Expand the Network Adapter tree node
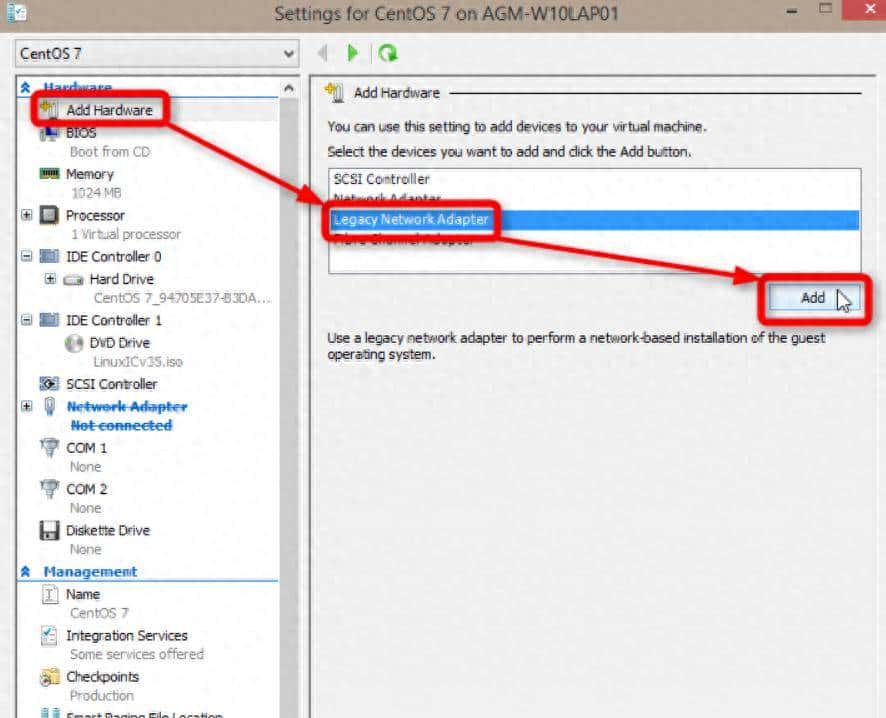Viewport: 886px width, 718px height. pyautogui.click(x=27, y=406)
